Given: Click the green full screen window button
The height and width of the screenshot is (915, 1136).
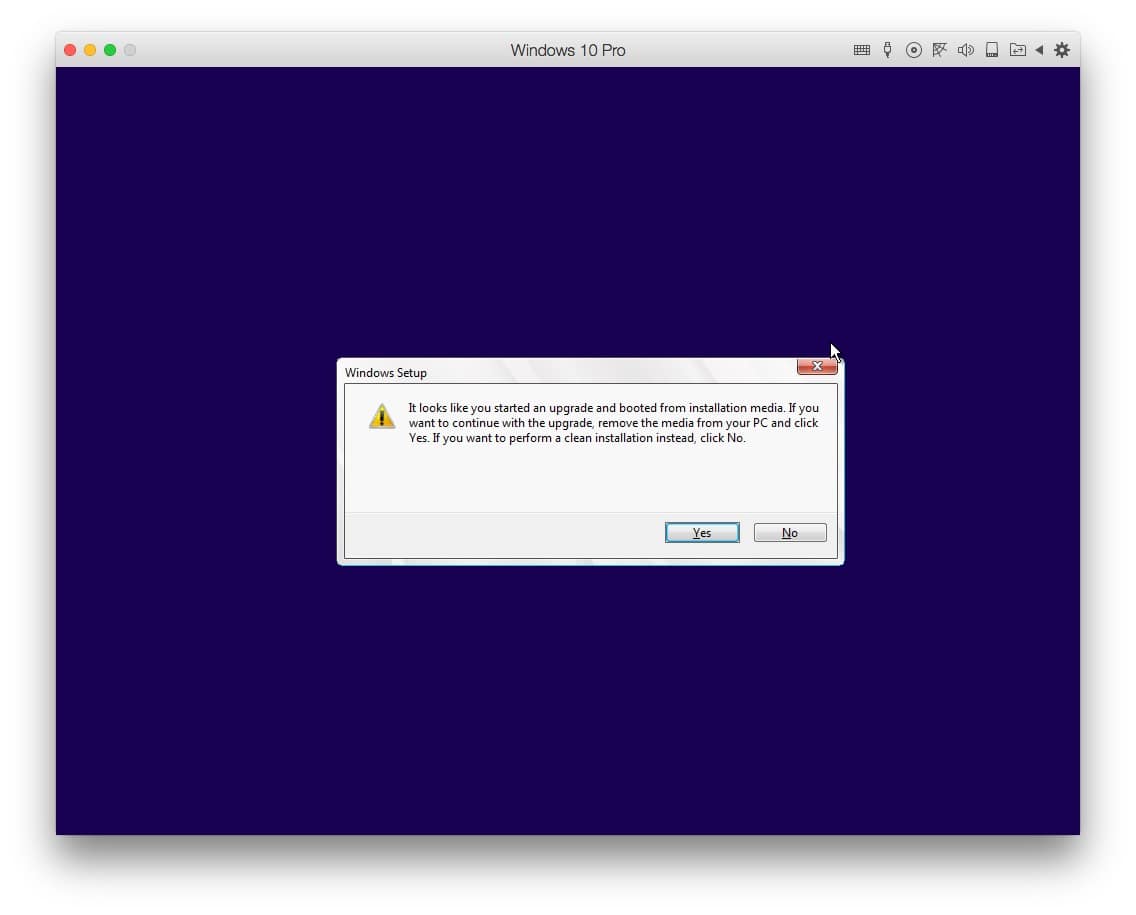Looking at the screenshot, I should (x=110, y=50).
